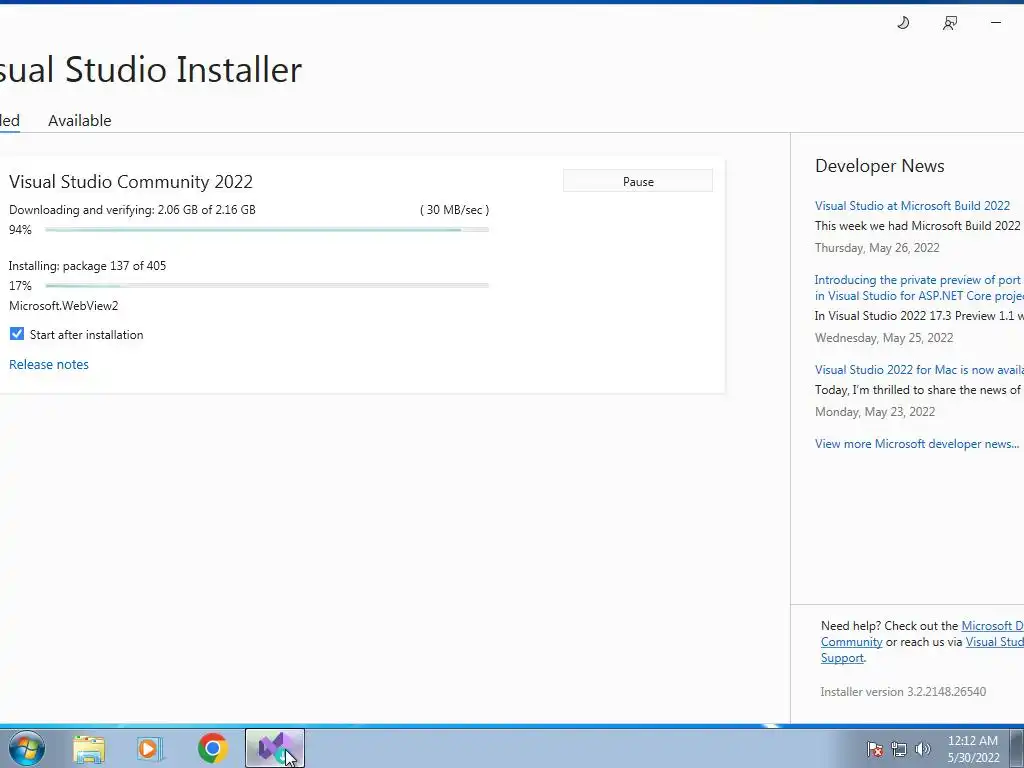Click the Installer version 3.2.2148.26540 text
Image resolution: width=1024 pixels, height=768 pixels.
[903, 692]
